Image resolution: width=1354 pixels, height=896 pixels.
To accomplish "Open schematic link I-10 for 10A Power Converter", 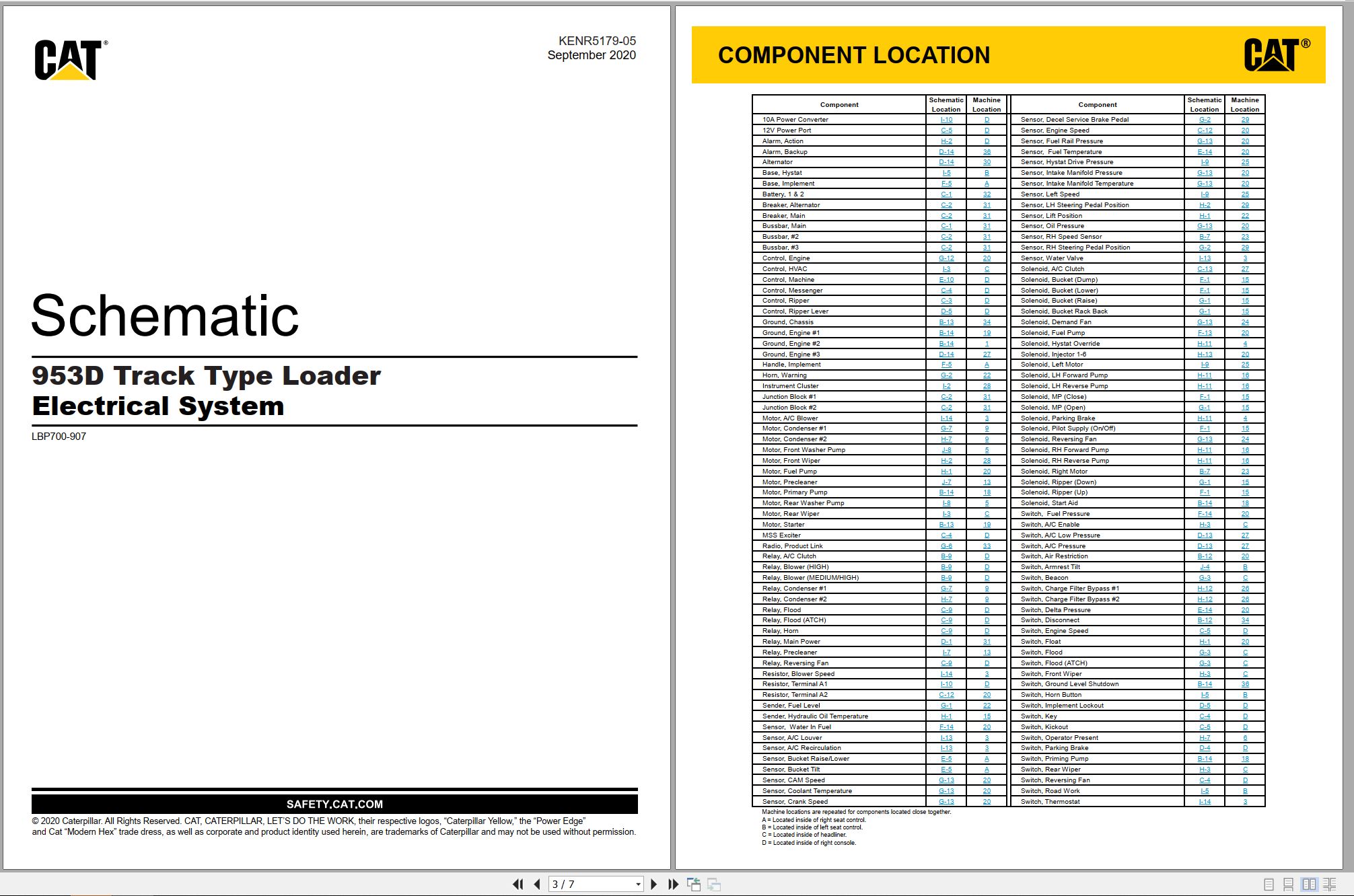I will click(x=946, y=120).
